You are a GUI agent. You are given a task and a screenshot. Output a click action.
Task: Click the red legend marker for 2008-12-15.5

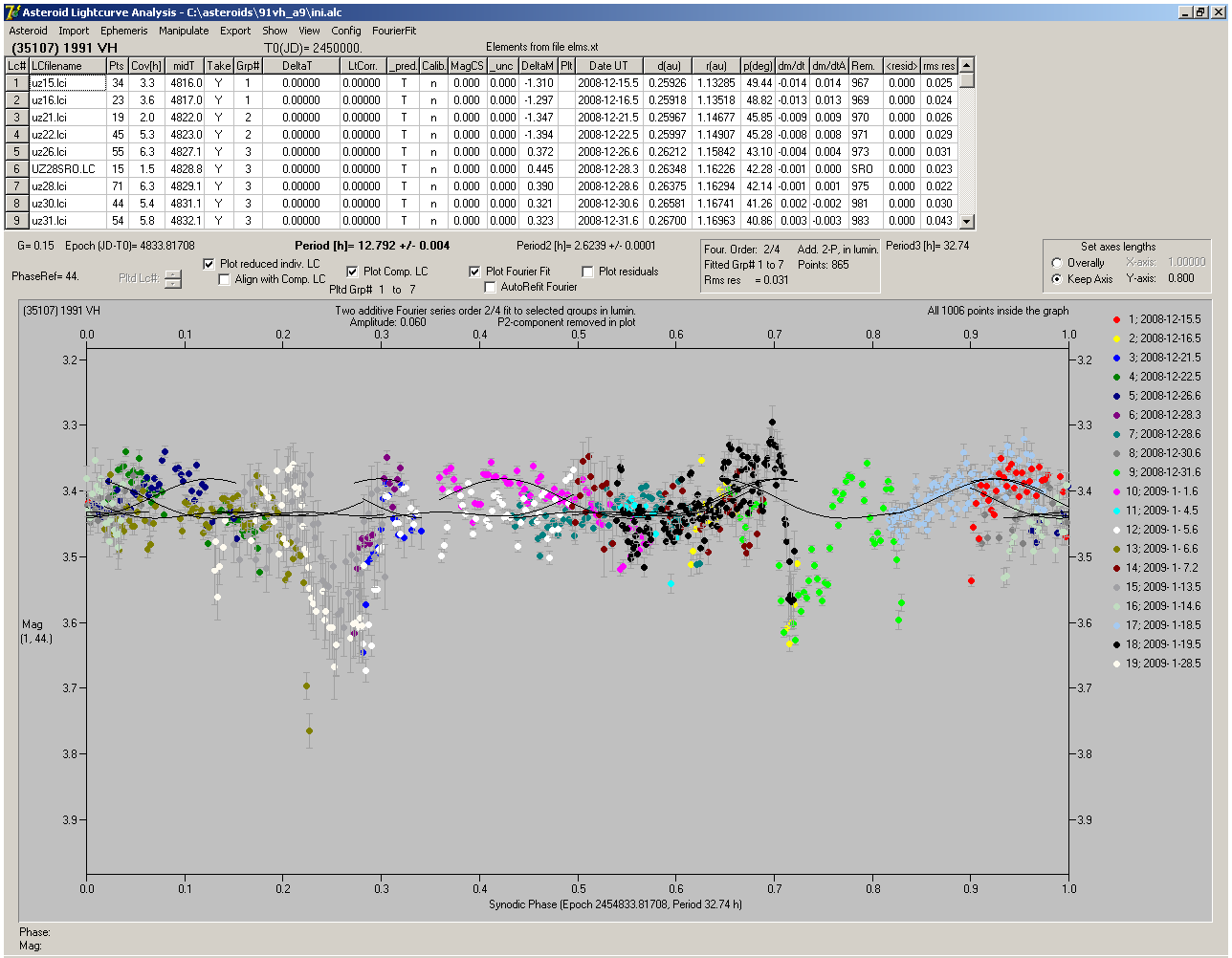pos(1116,319)
